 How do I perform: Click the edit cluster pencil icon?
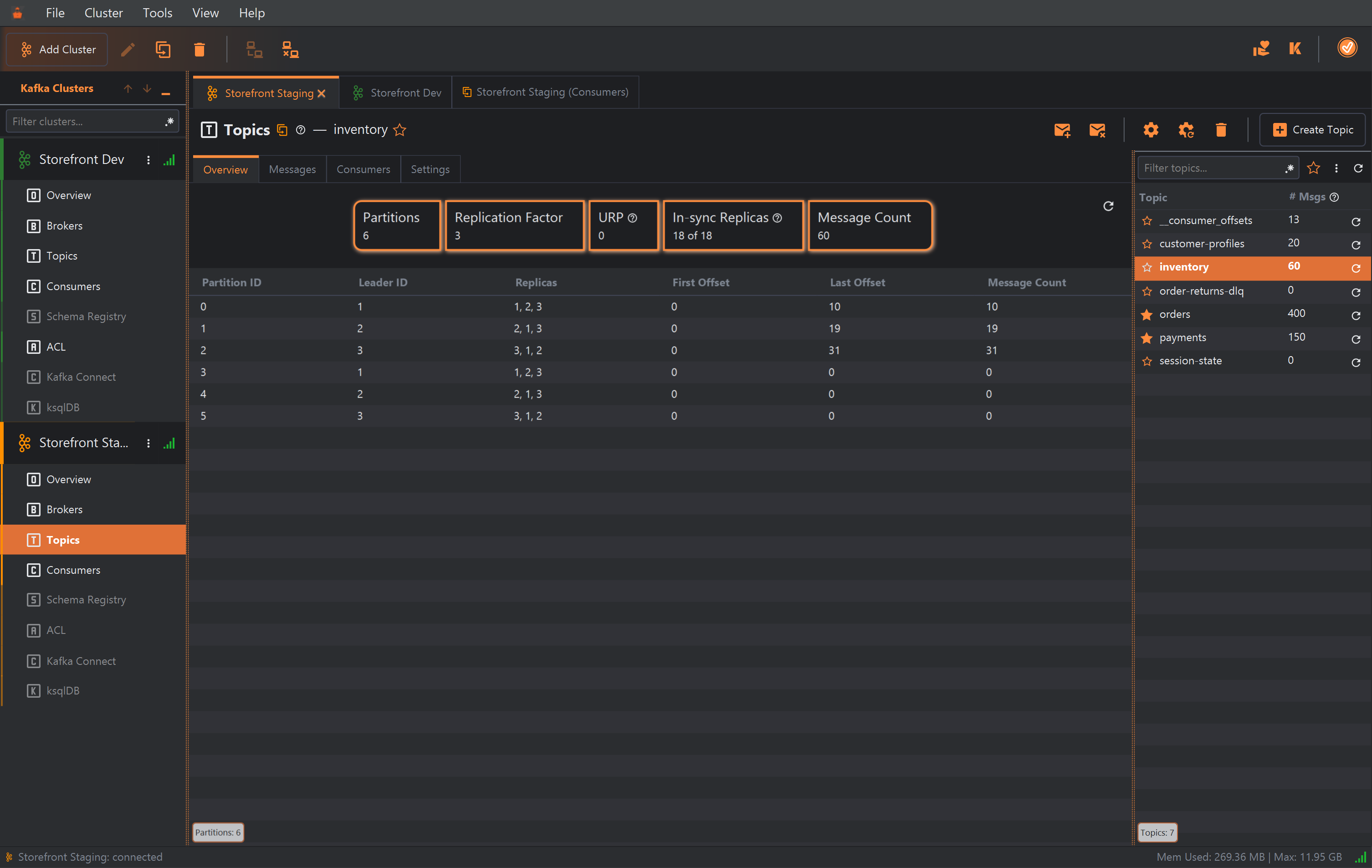coord(128,50)
